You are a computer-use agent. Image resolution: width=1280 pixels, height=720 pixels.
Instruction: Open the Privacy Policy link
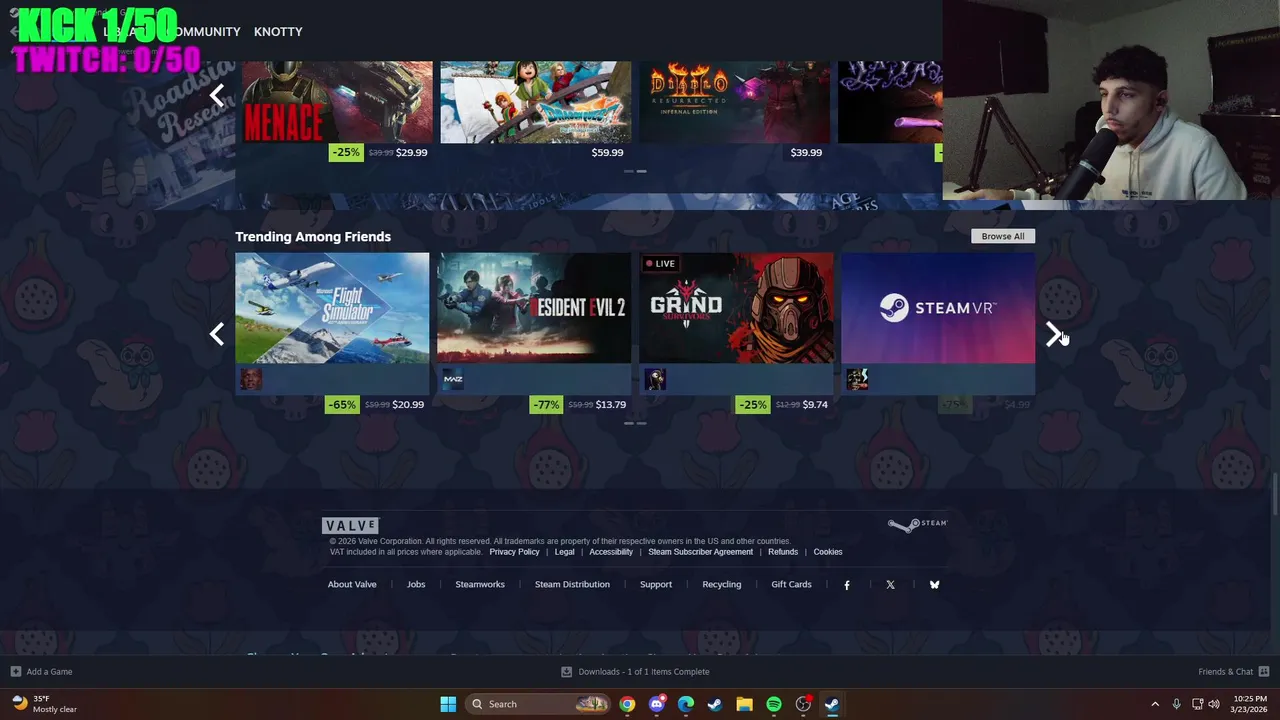click(514, 552)
